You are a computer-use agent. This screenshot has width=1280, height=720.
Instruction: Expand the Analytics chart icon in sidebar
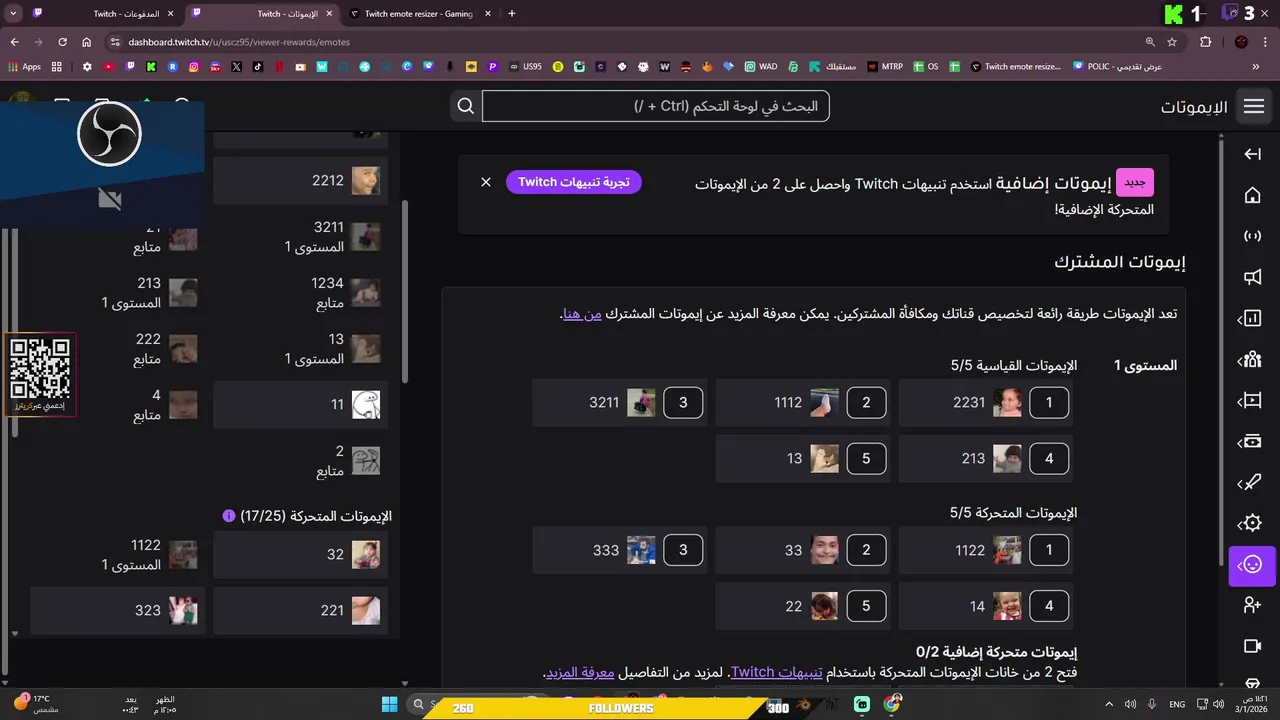coord(1250,319)
